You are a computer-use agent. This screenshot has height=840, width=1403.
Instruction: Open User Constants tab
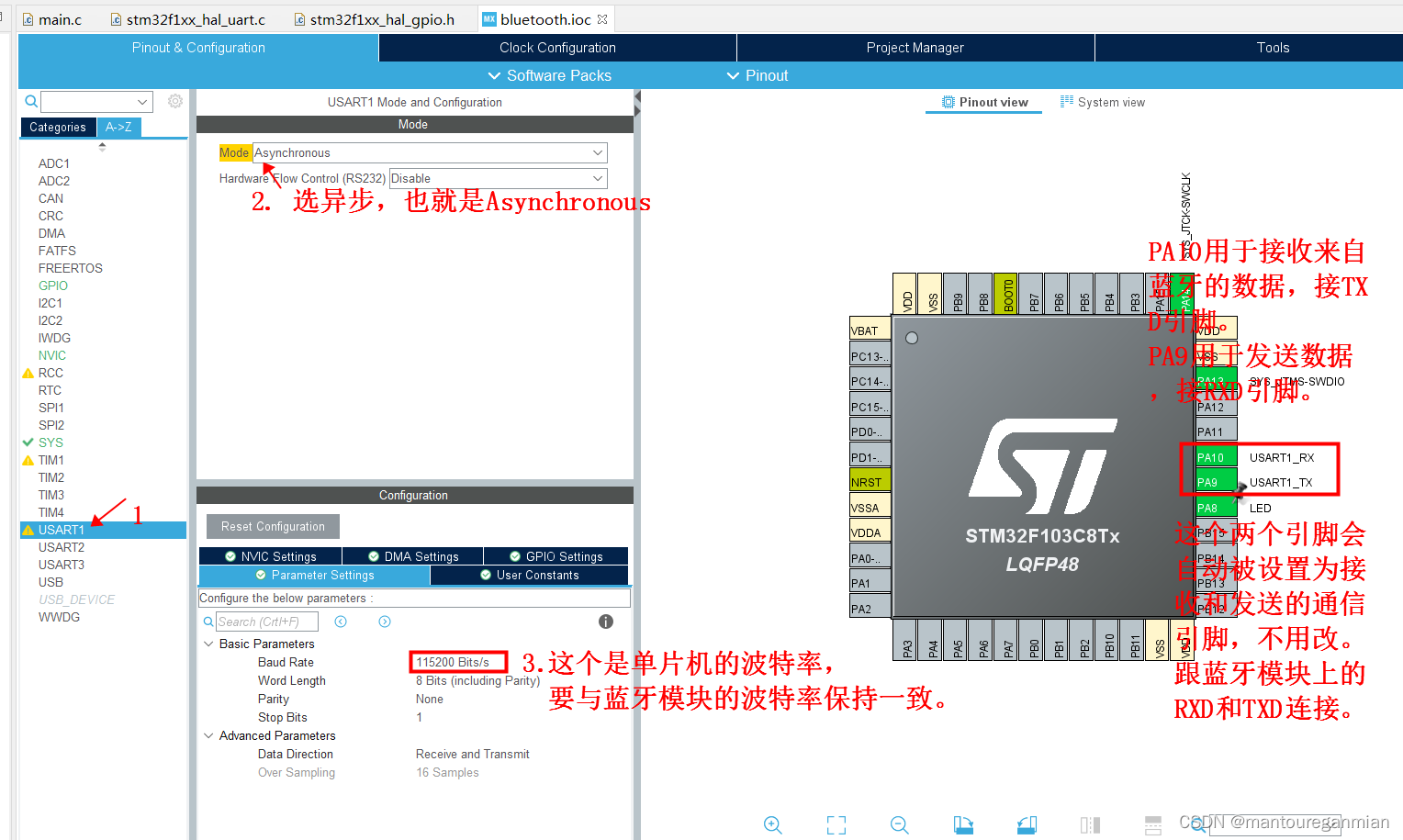tap(530, 575)
